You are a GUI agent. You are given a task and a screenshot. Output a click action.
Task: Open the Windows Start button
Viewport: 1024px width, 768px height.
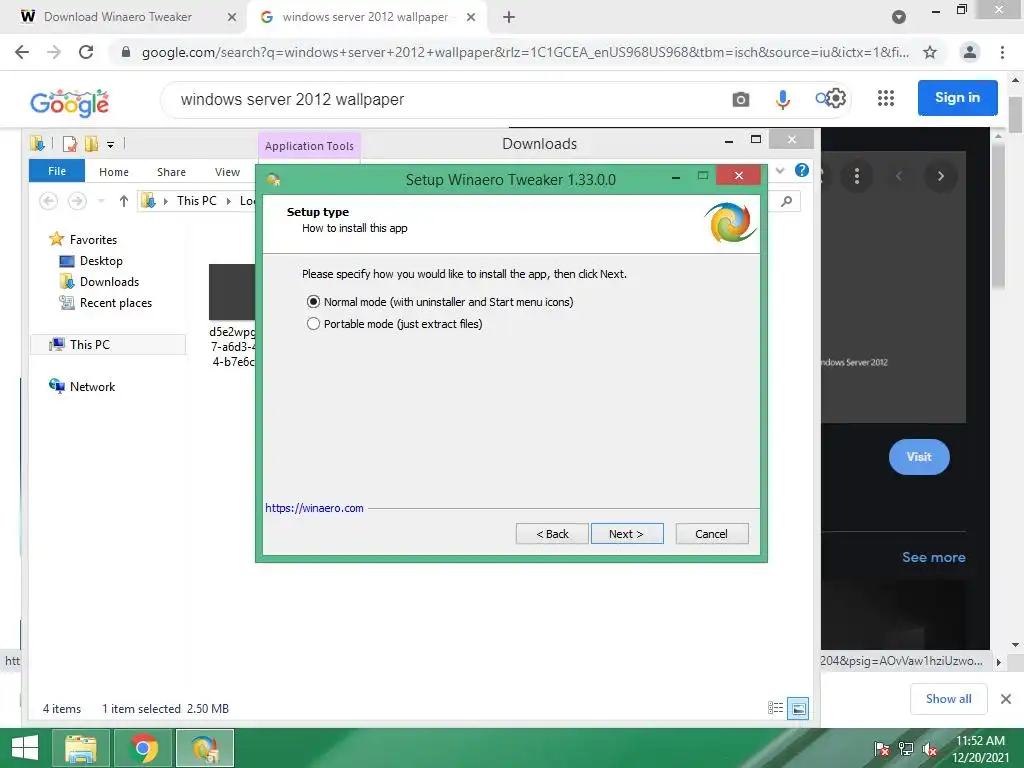25,748
